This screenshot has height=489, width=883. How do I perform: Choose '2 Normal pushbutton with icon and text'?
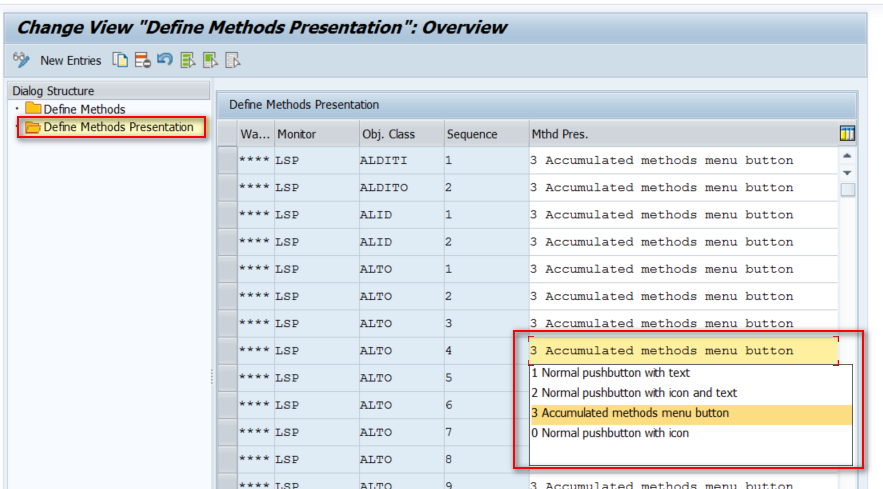coord(691,393)
